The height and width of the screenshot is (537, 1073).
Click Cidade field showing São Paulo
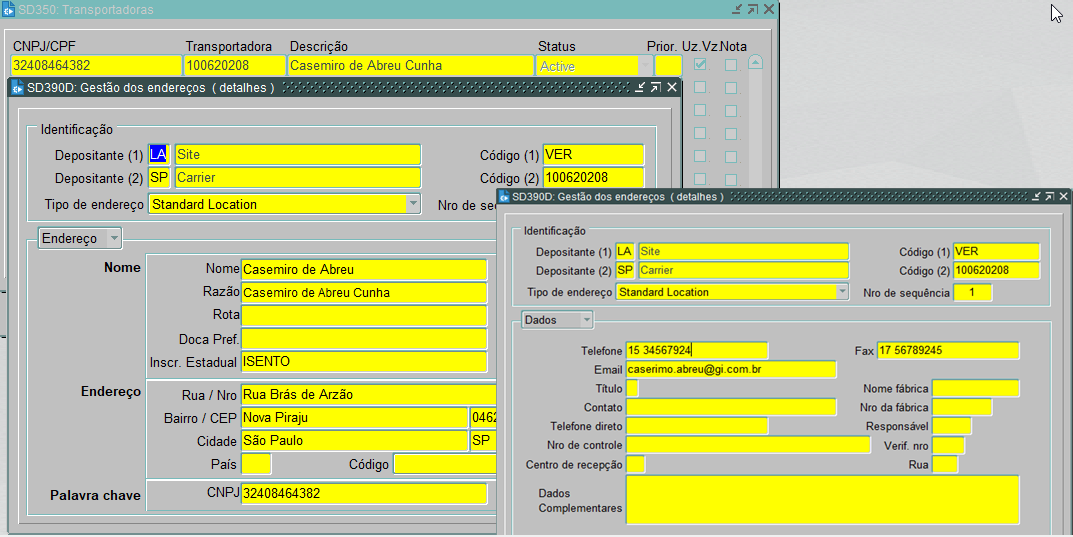pos(354,441)
